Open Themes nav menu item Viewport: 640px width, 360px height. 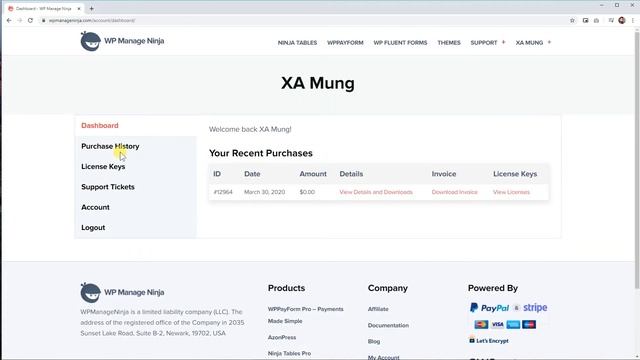(x=449, y=42)
